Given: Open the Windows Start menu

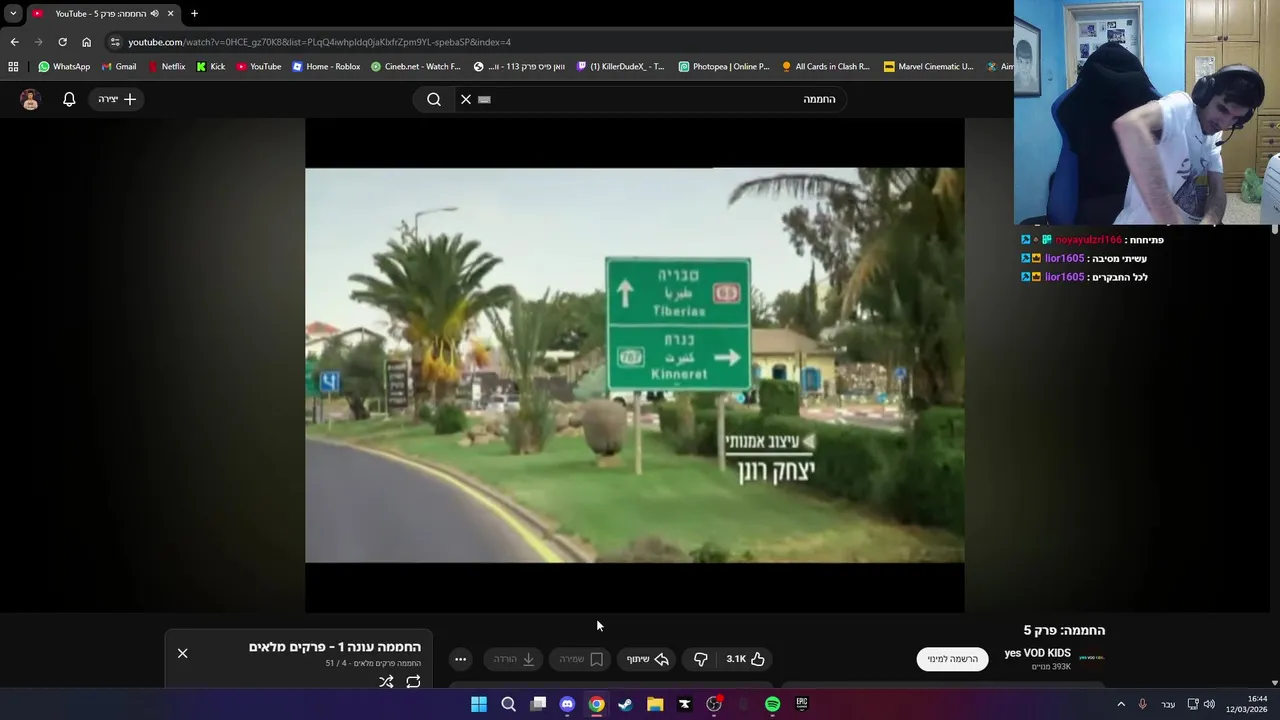Looking at the screenshot, I should point(479,704).
